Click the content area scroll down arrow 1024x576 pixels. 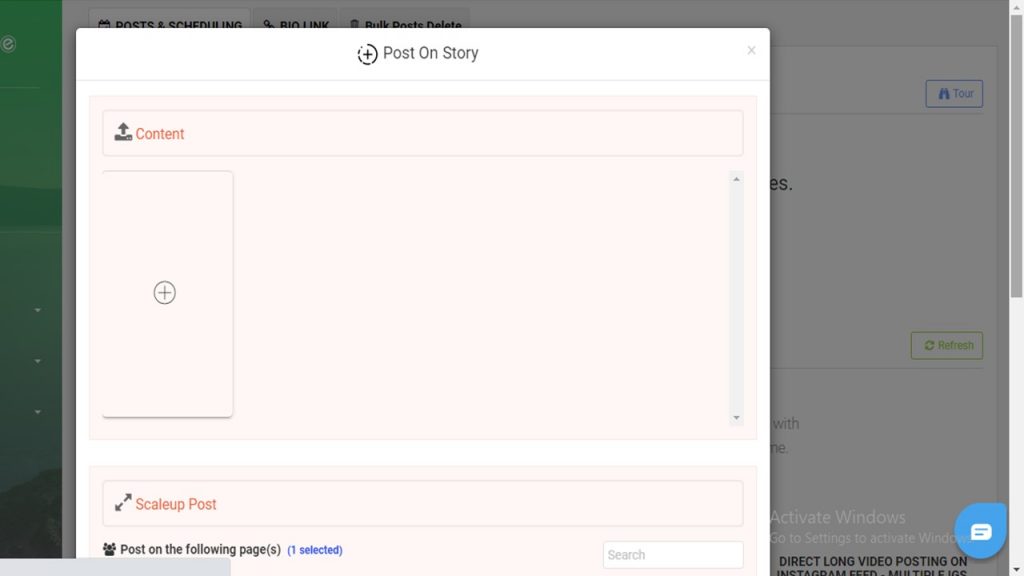(737, 418)
